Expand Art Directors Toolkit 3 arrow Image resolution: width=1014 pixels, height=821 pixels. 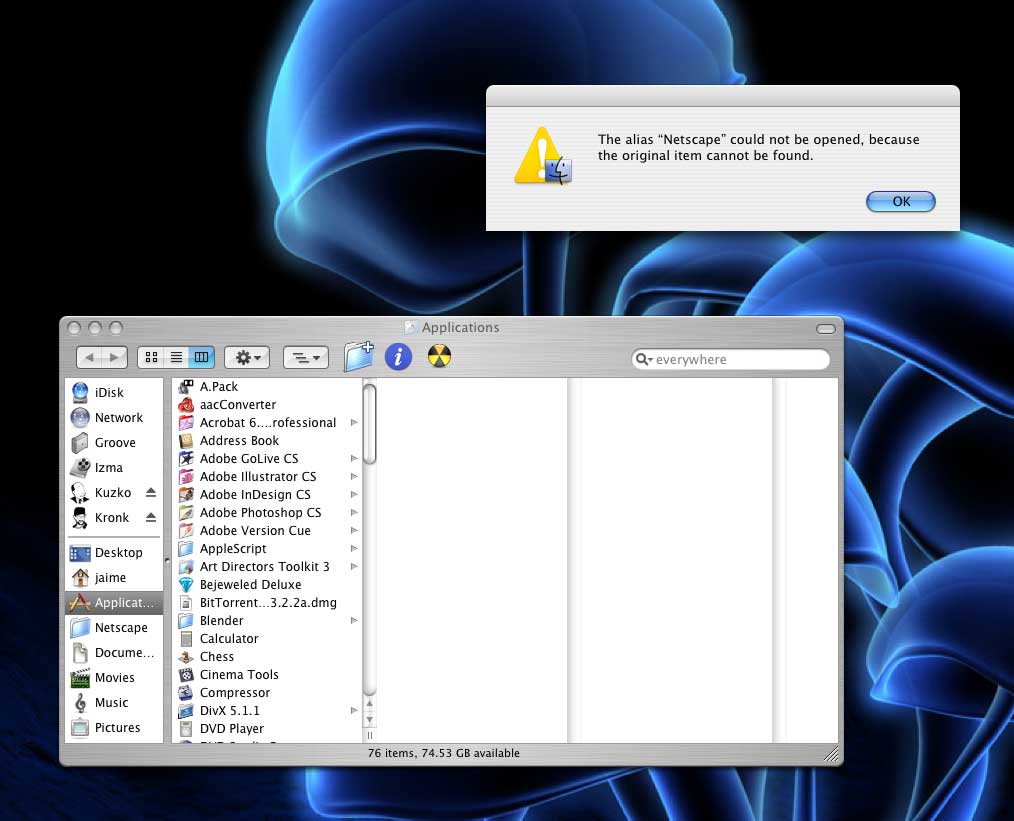354,567
